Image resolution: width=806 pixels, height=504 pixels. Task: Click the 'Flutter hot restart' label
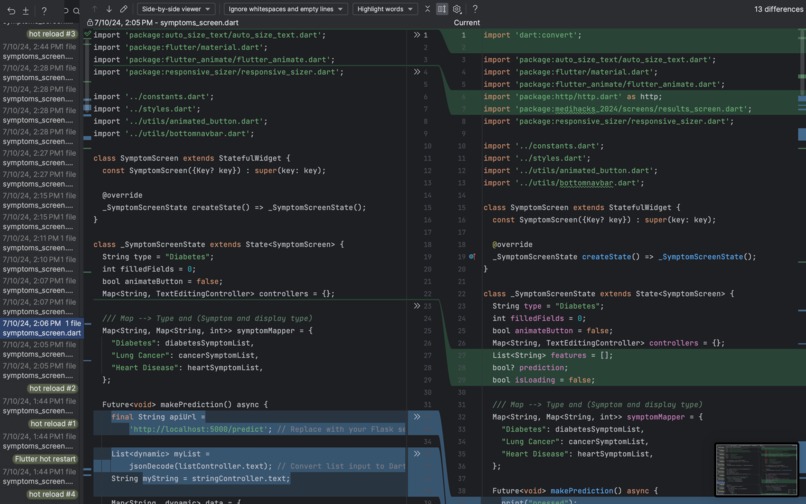[x=45, y=459]
